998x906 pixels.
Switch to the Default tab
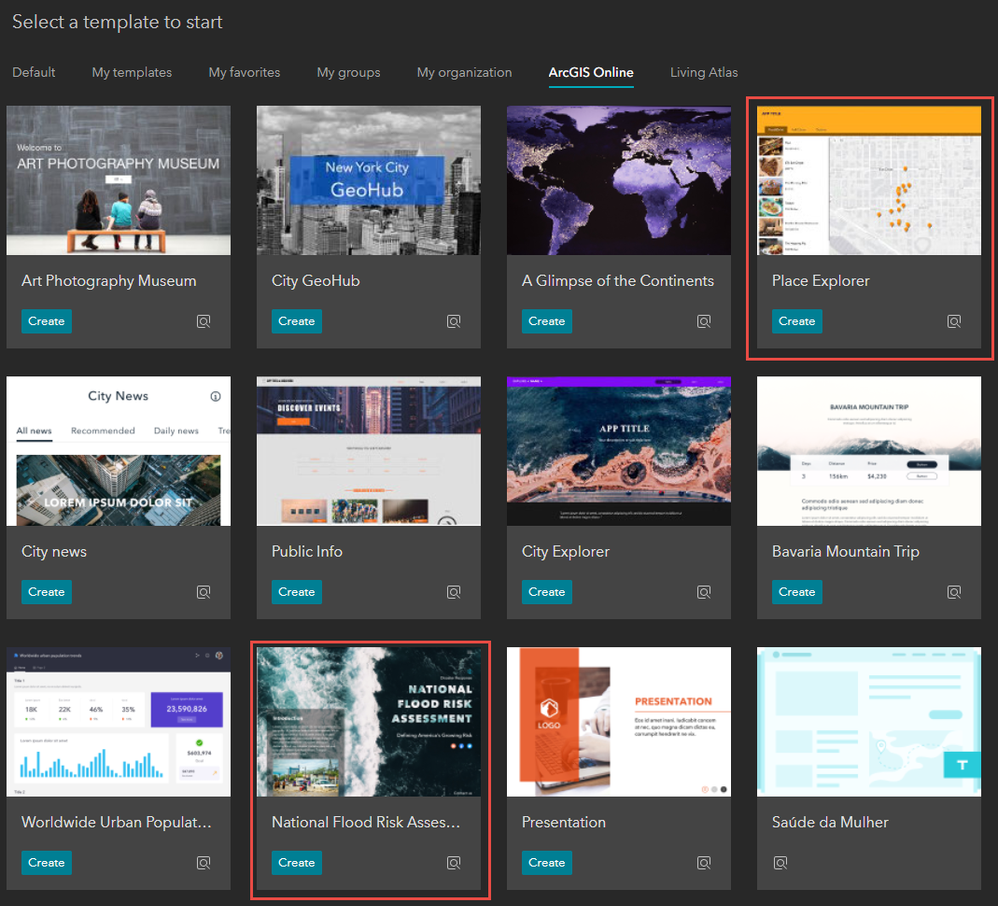pos(34,73)
